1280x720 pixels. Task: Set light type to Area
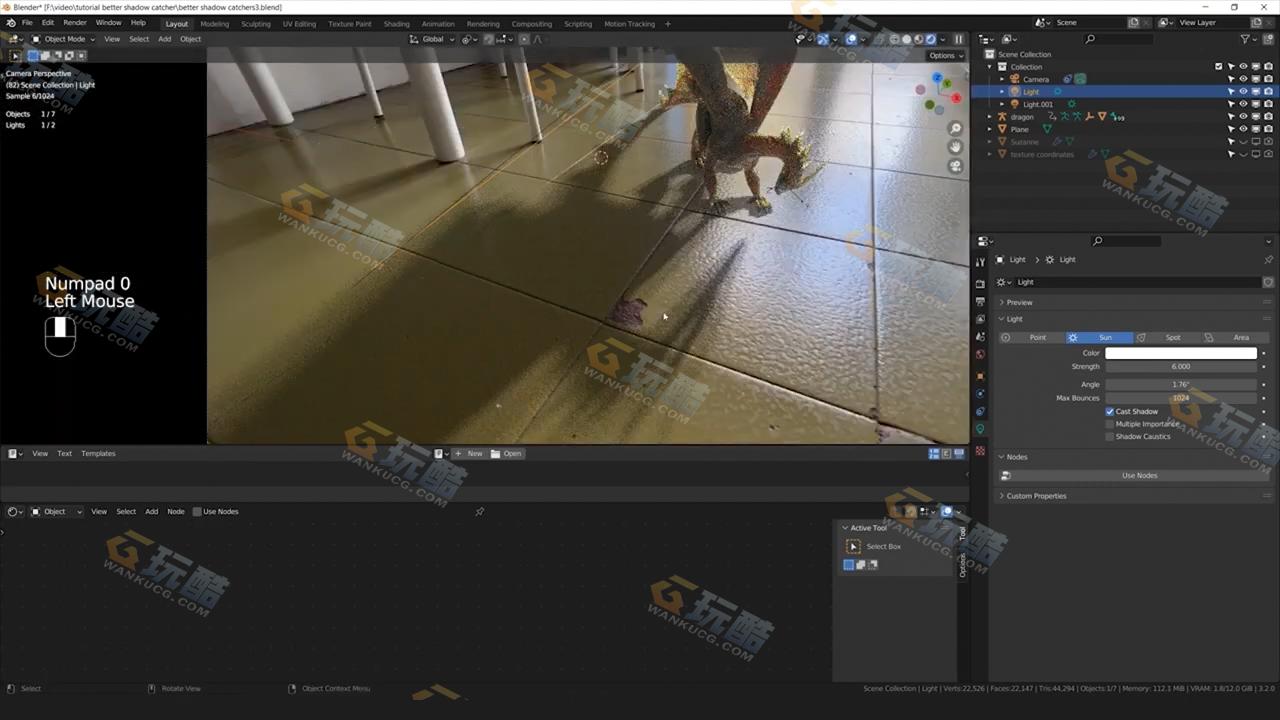coord(1235,337)
